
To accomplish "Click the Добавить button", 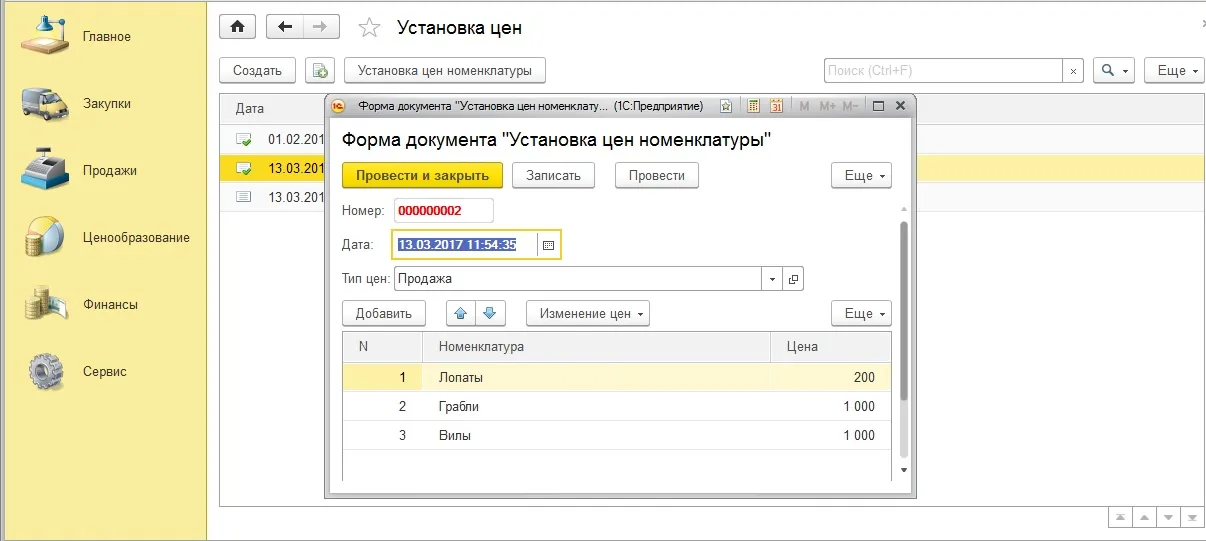I will coord(384,313).
